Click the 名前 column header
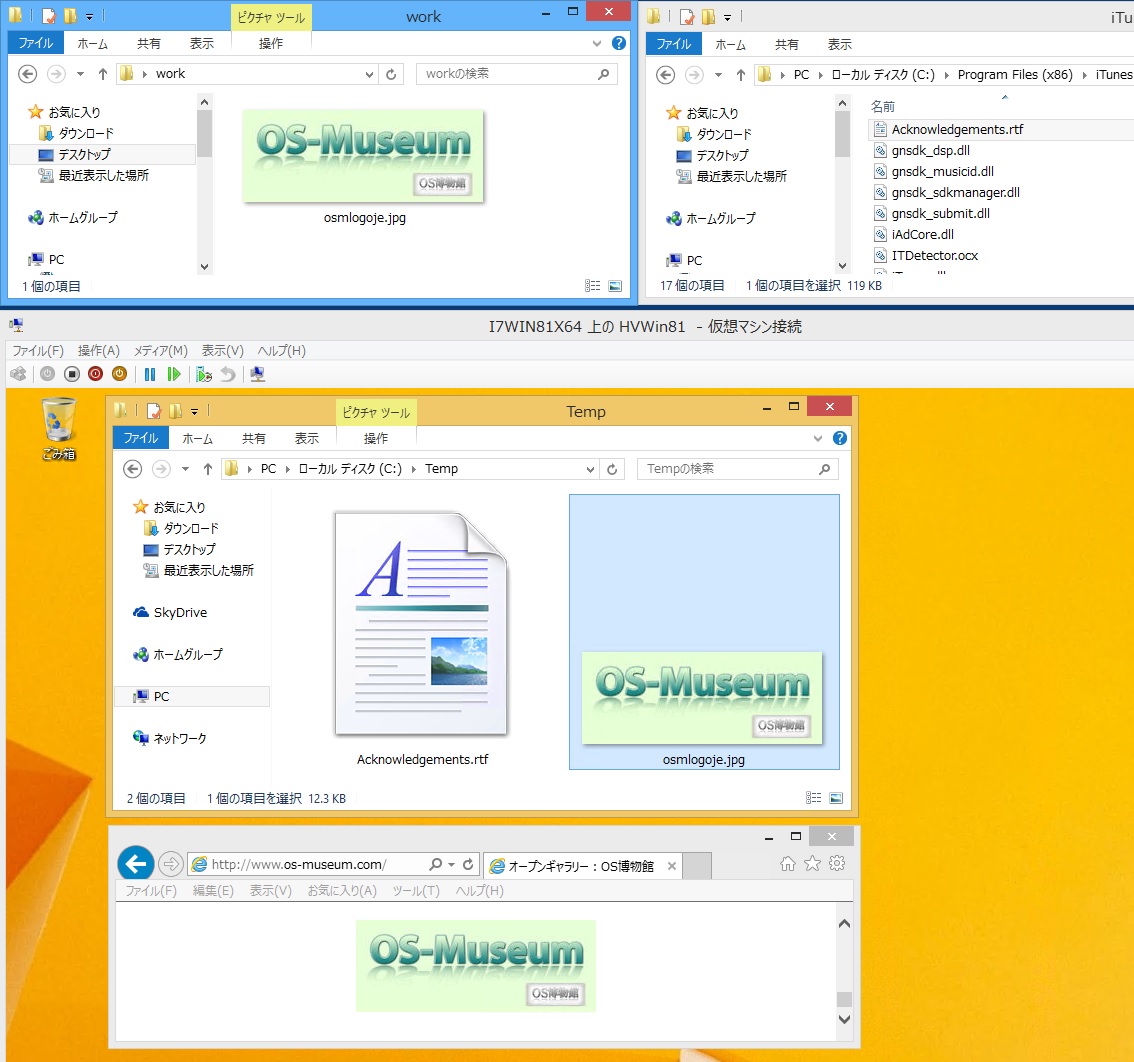 882,107
